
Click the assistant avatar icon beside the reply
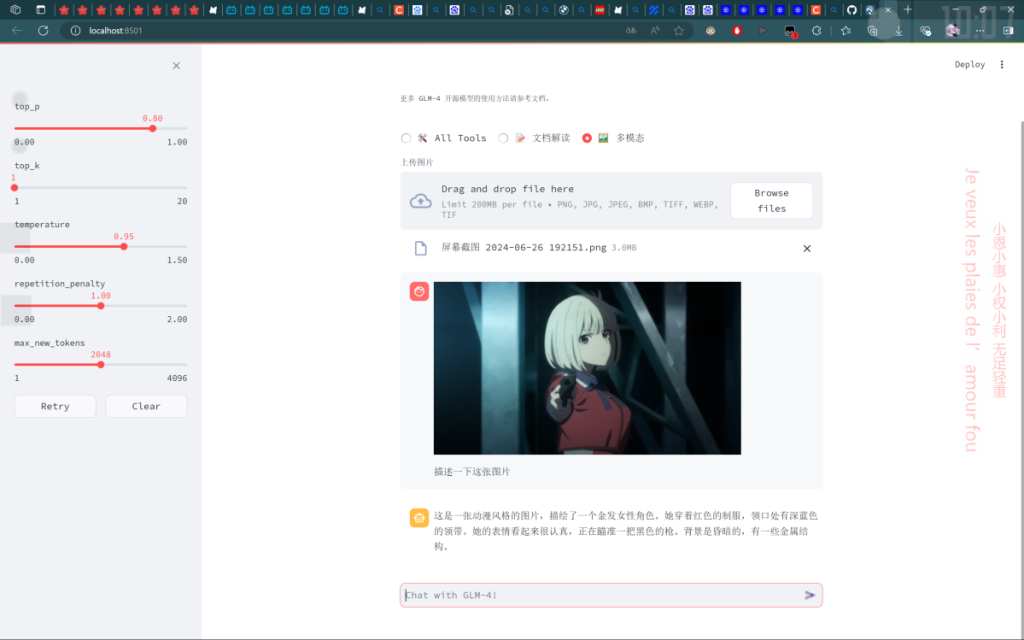pos(419,516)
